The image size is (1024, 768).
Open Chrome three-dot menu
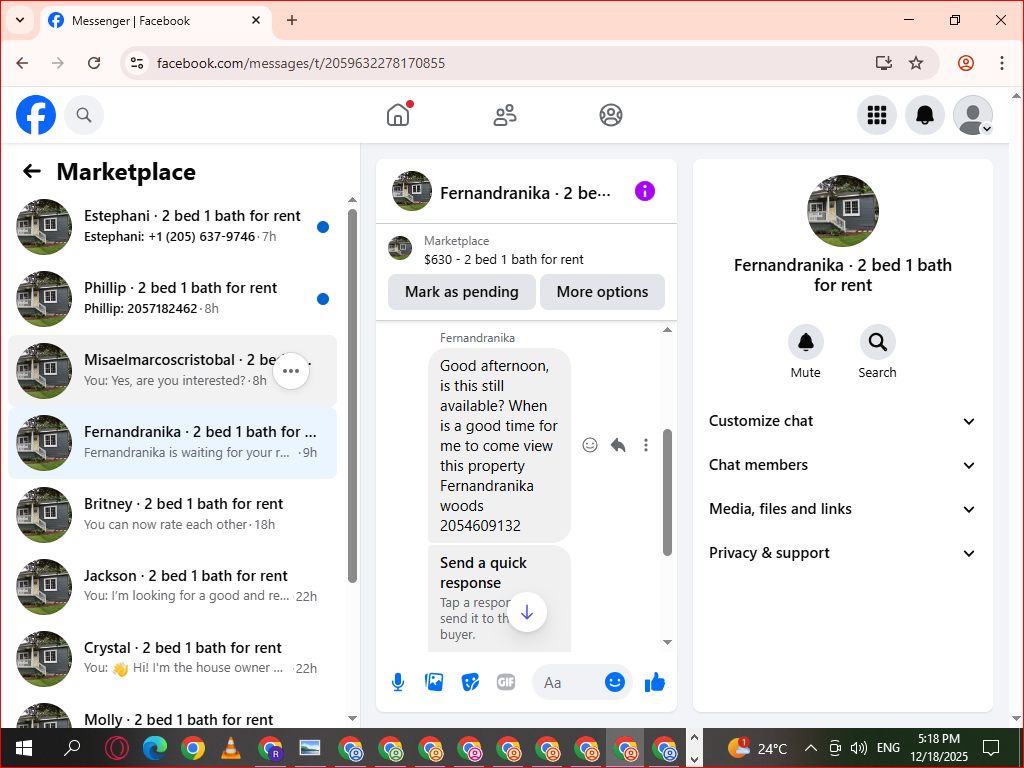1001,63
